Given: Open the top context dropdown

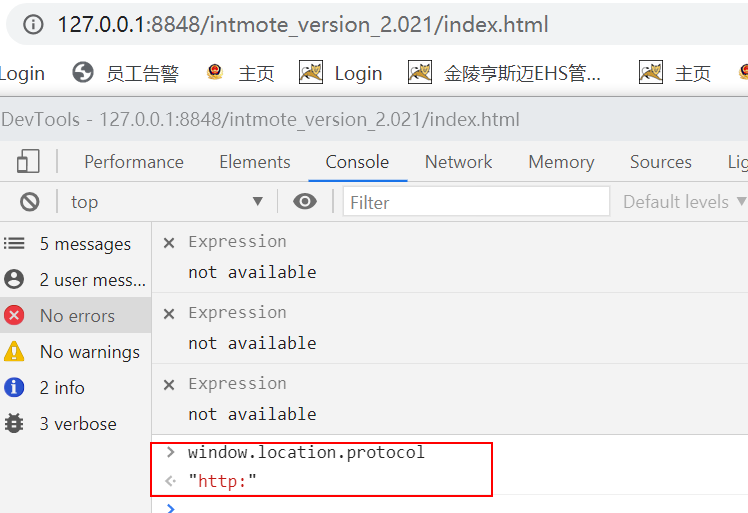Looking at the screenshot, I should click(166, 202).
